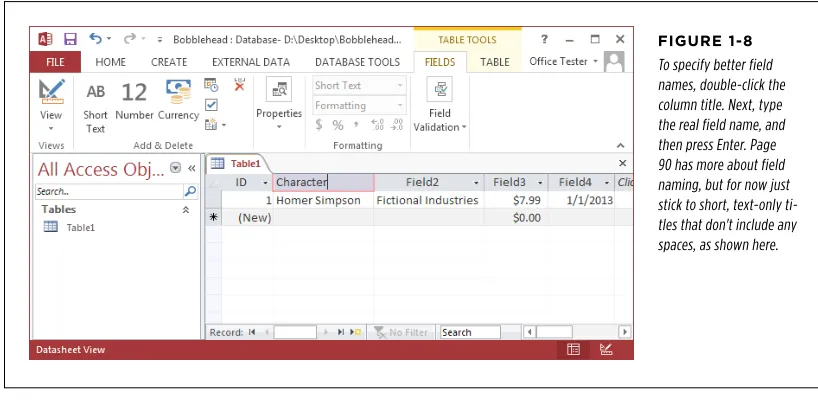Select the Table1 document tab
Image resolution: width=818 pixels, height=412 pixels.
click(x=237, y=164)
